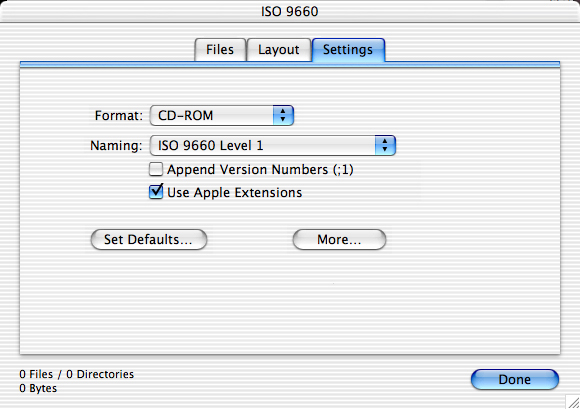Click the window resize grip corner
580x409 pixels.
(573, 402)
